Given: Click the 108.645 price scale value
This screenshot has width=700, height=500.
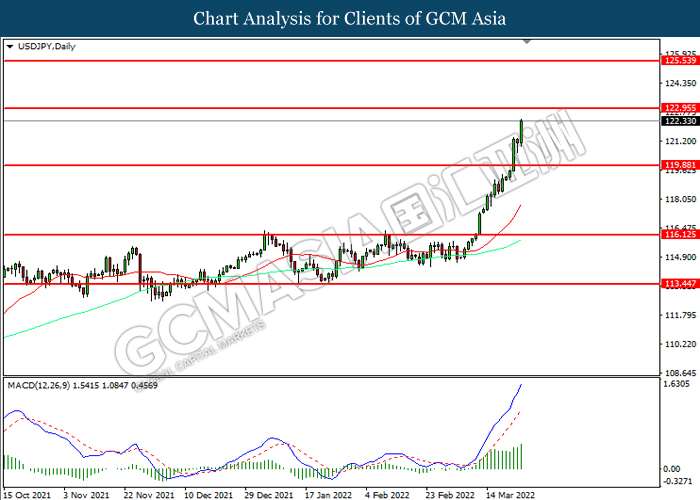Looking at the screenshot, I should 680,373.
